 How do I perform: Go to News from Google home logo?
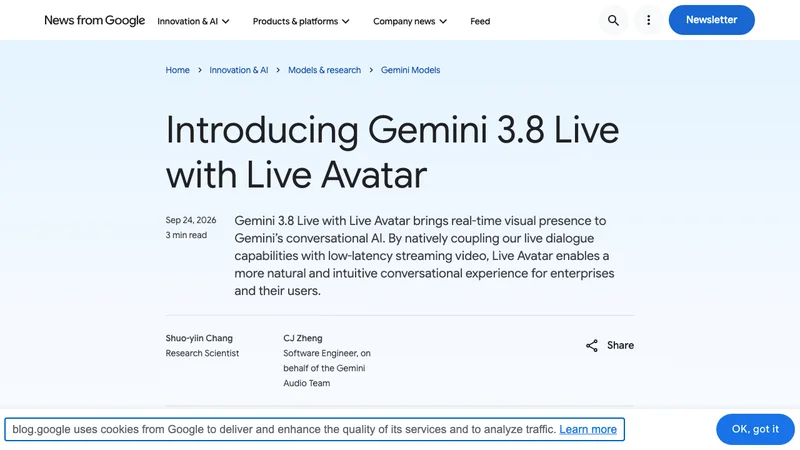(x=94, y=20)
